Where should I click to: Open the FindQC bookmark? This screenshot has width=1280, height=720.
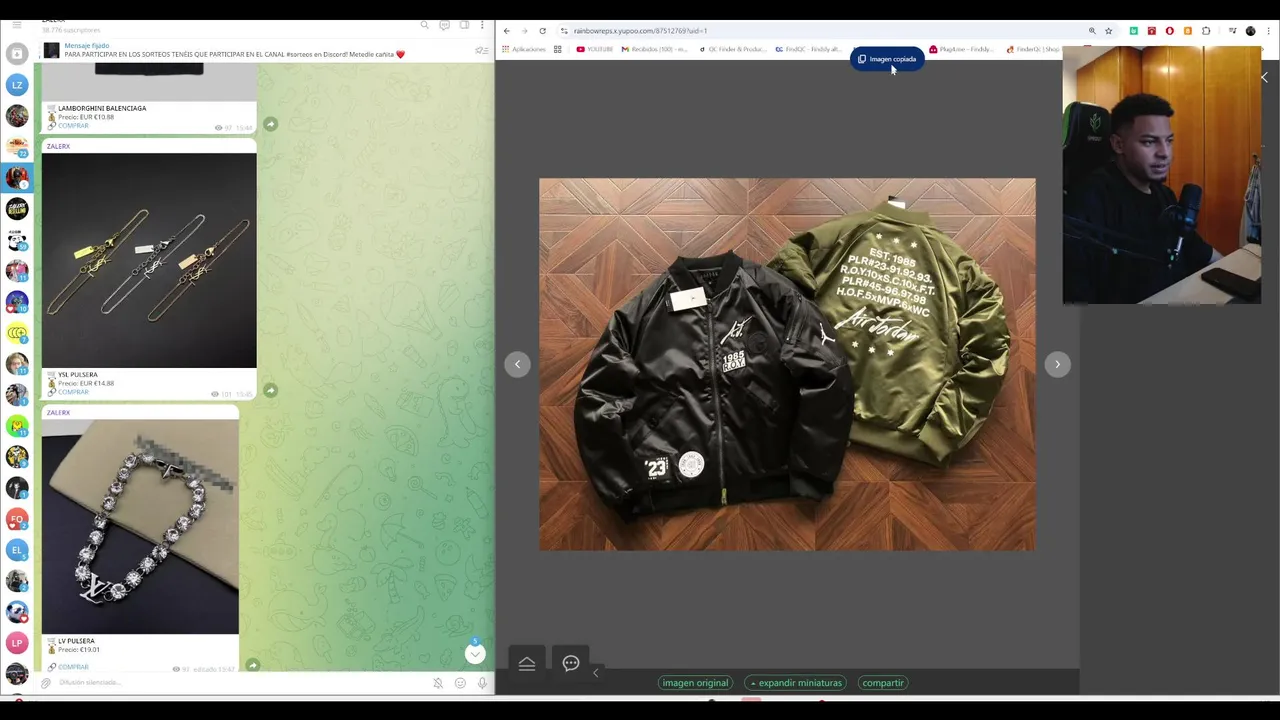tap(808, 49)
